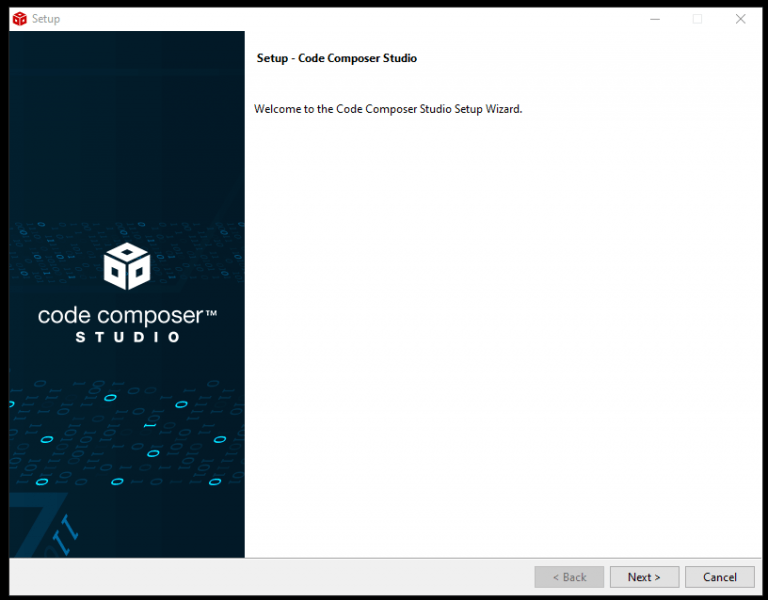Click the empty gray footer left of Back
Screen dimensions: 768x600
pos(270,577)
